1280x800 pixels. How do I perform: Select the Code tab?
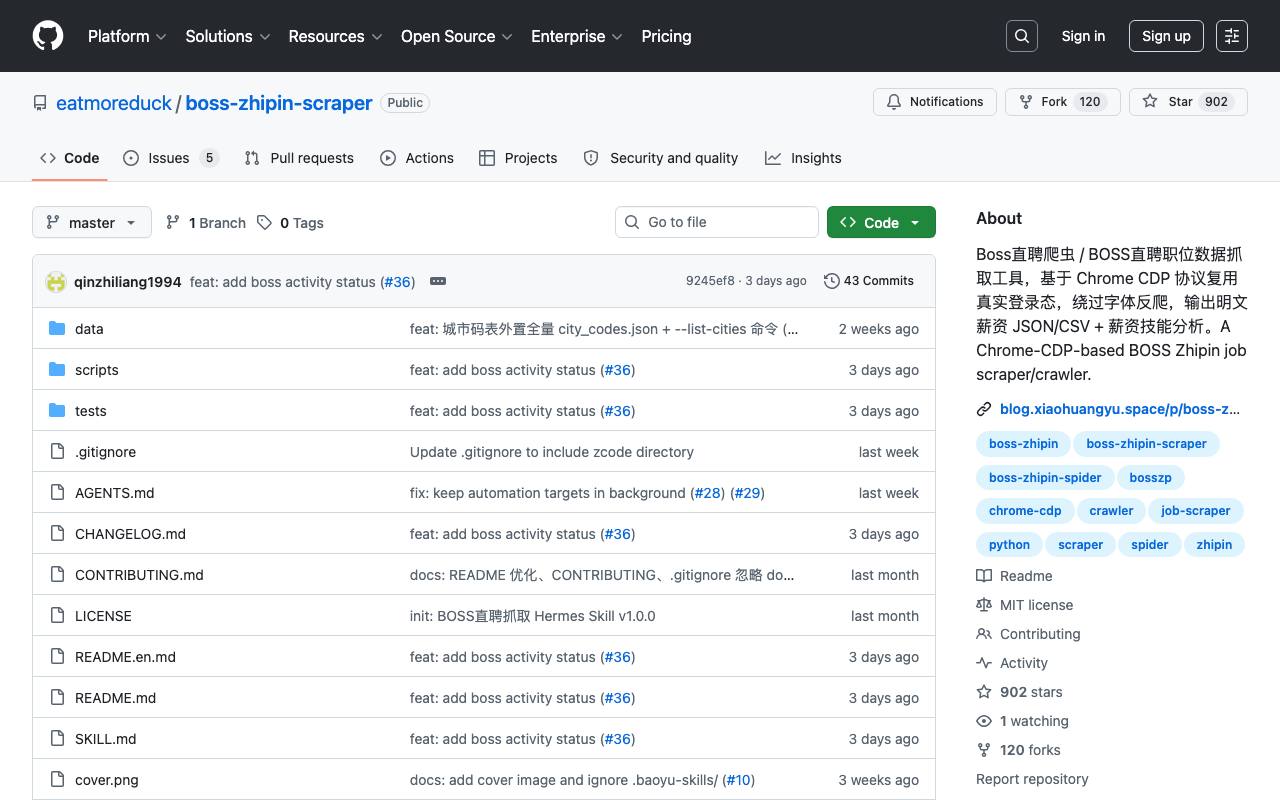pyautogui.click(x=70, y=158)
